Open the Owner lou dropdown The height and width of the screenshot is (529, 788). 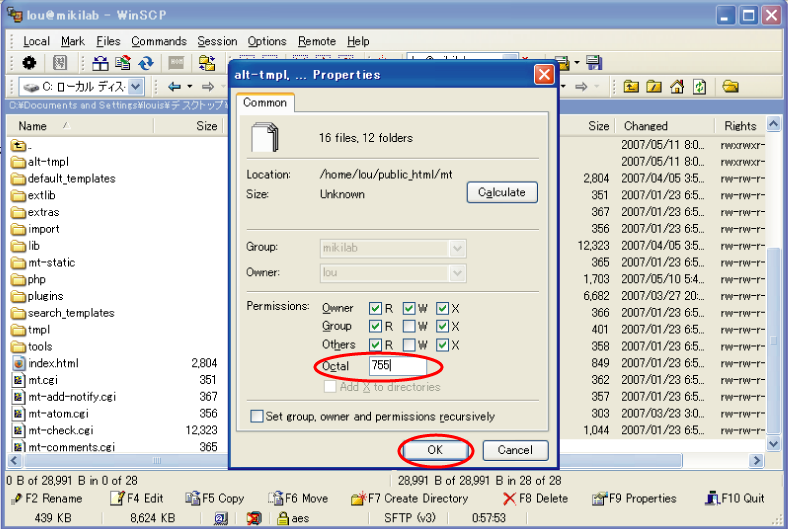457,273
